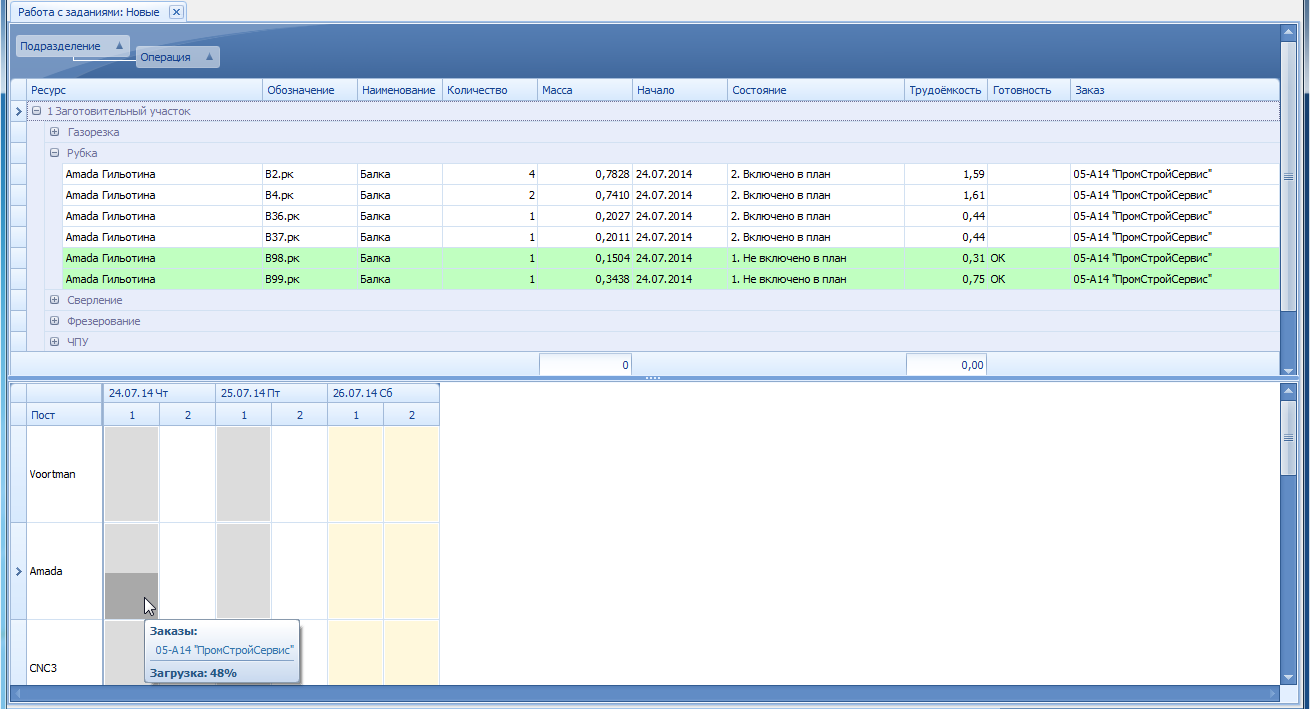The height and width of the screenshot is (709, 1310).
Task: Sort by the Обозначение column header
Action: pos(310,90)
